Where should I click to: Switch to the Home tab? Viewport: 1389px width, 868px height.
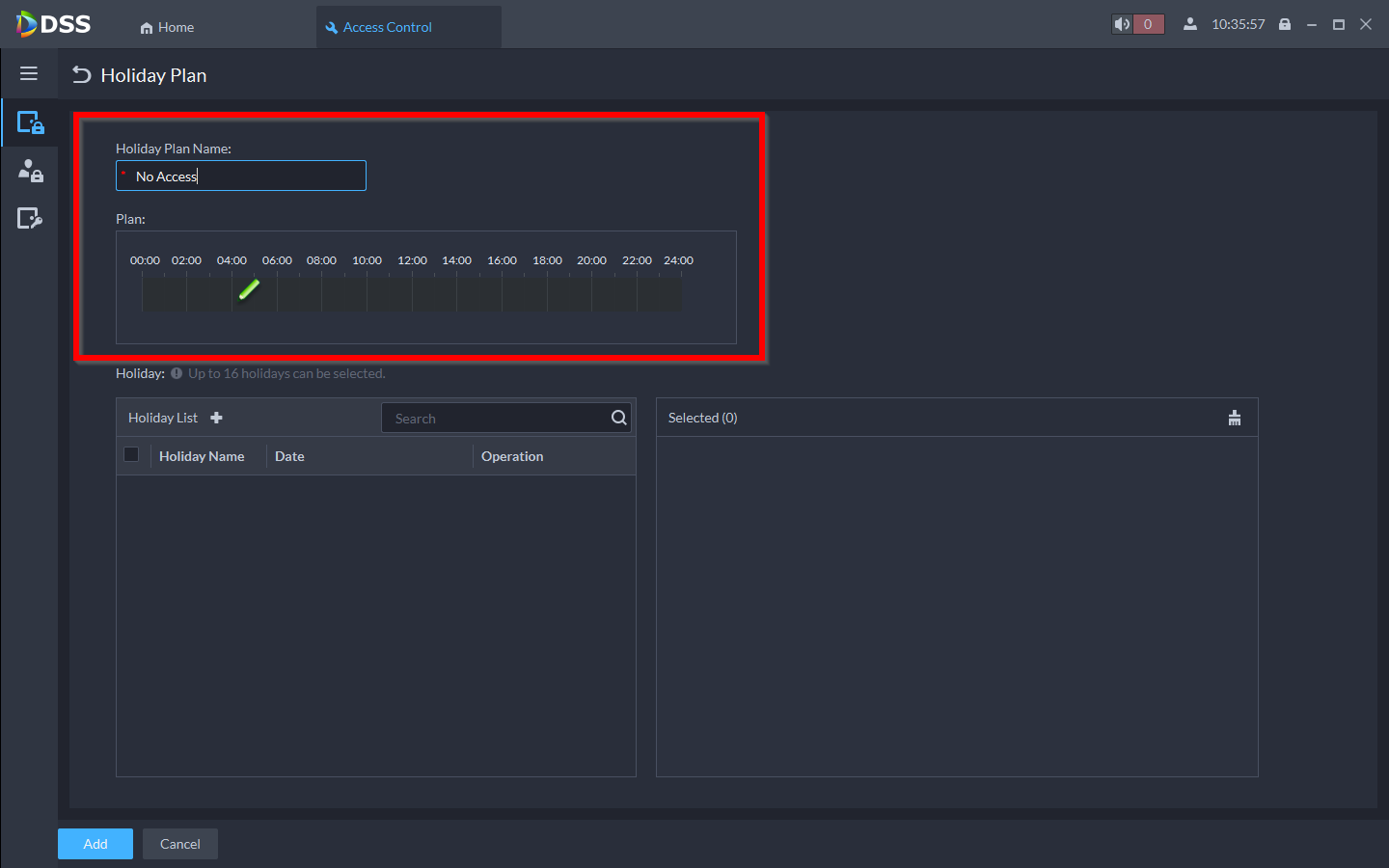pos(167,27)
